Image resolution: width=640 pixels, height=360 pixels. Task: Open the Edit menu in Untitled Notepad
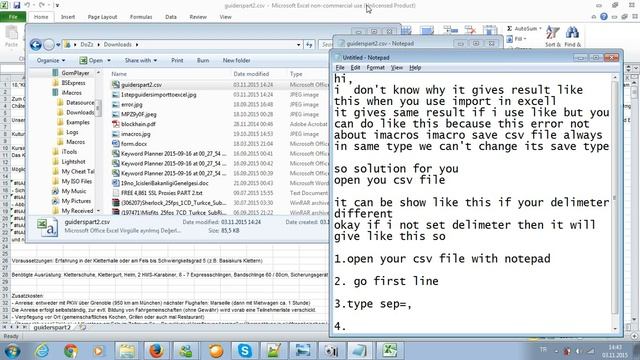(356, 68)
